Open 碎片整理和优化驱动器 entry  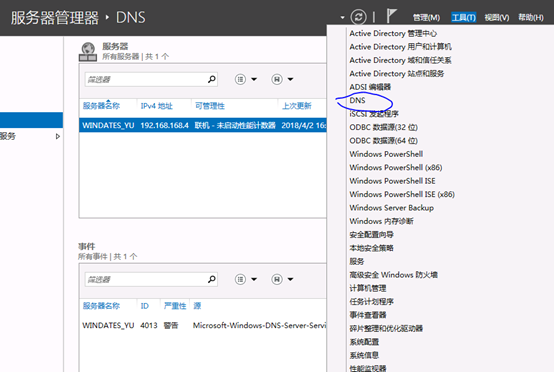pos(386,329)
